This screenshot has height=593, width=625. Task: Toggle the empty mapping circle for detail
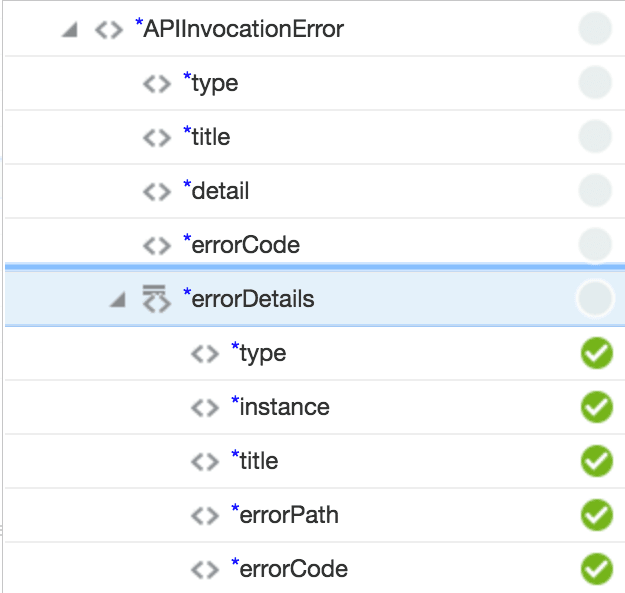pos(595,190)
